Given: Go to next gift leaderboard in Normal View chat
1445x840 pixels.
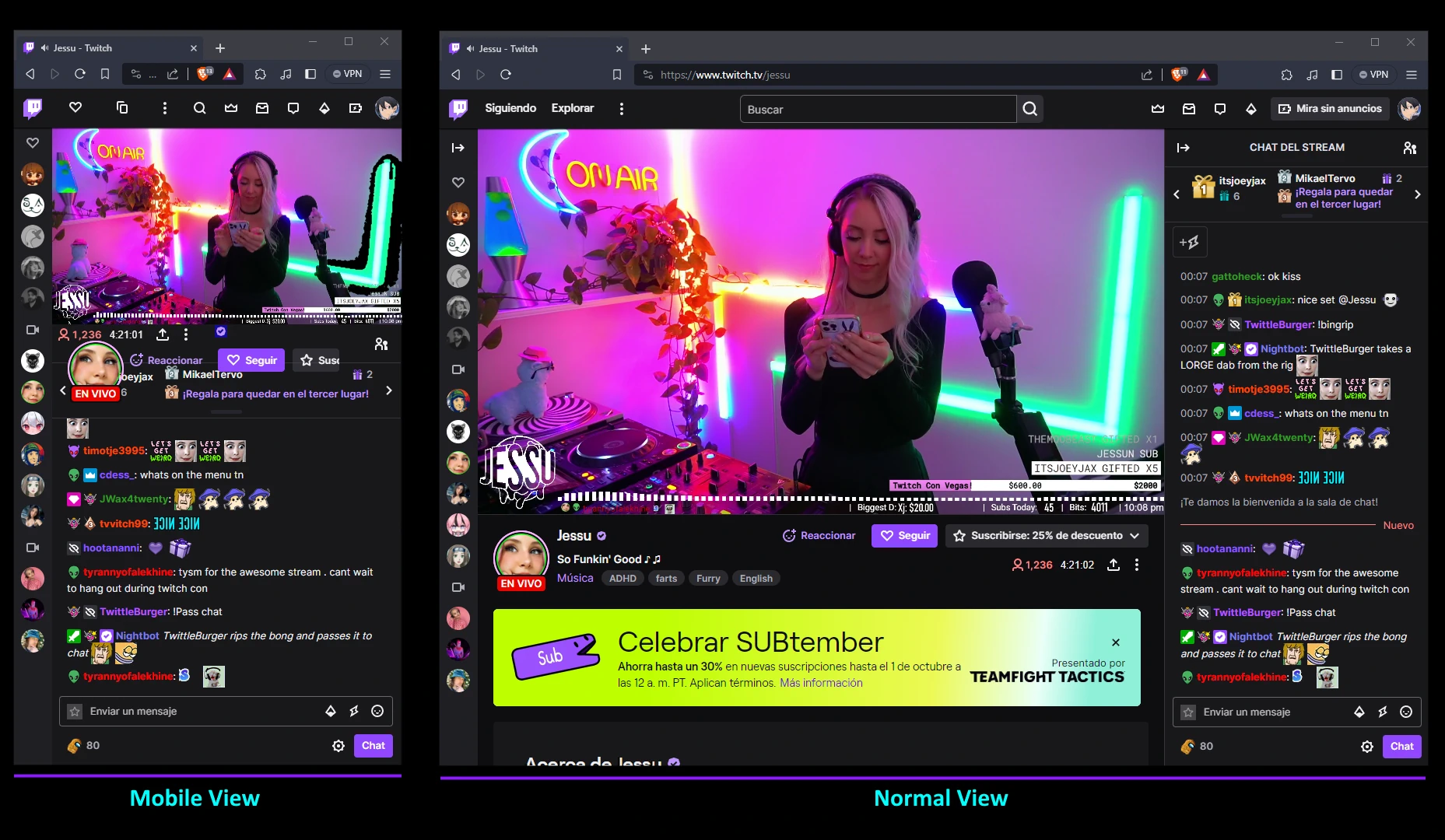Looking at the screenshot, I should tap(1418, 194).
